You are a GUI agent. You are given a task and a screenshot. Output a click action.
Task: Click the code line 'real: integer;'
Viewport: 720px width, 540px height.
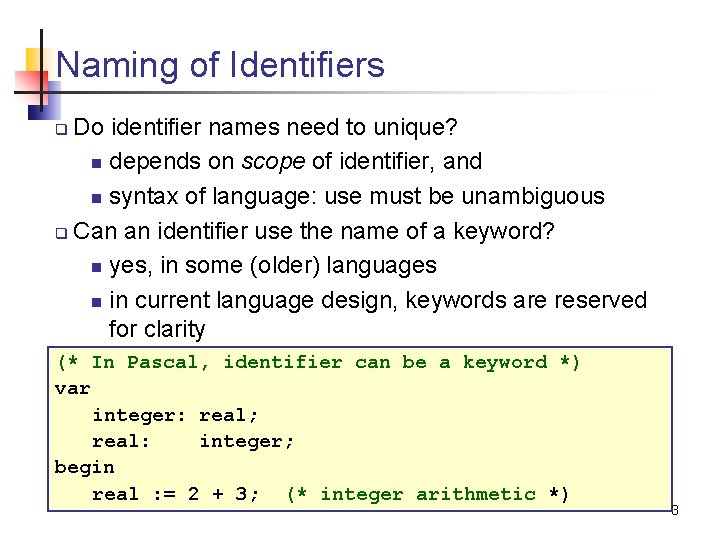[193, 442]
